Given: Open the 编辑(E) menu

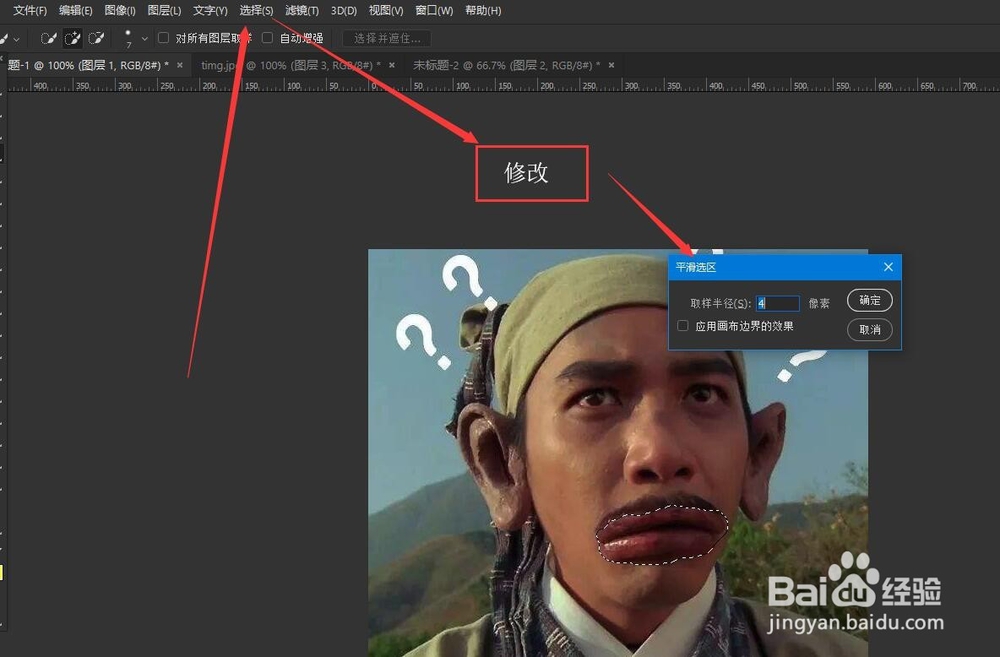Looking at the screenshot, I should [x=75, y=10].
